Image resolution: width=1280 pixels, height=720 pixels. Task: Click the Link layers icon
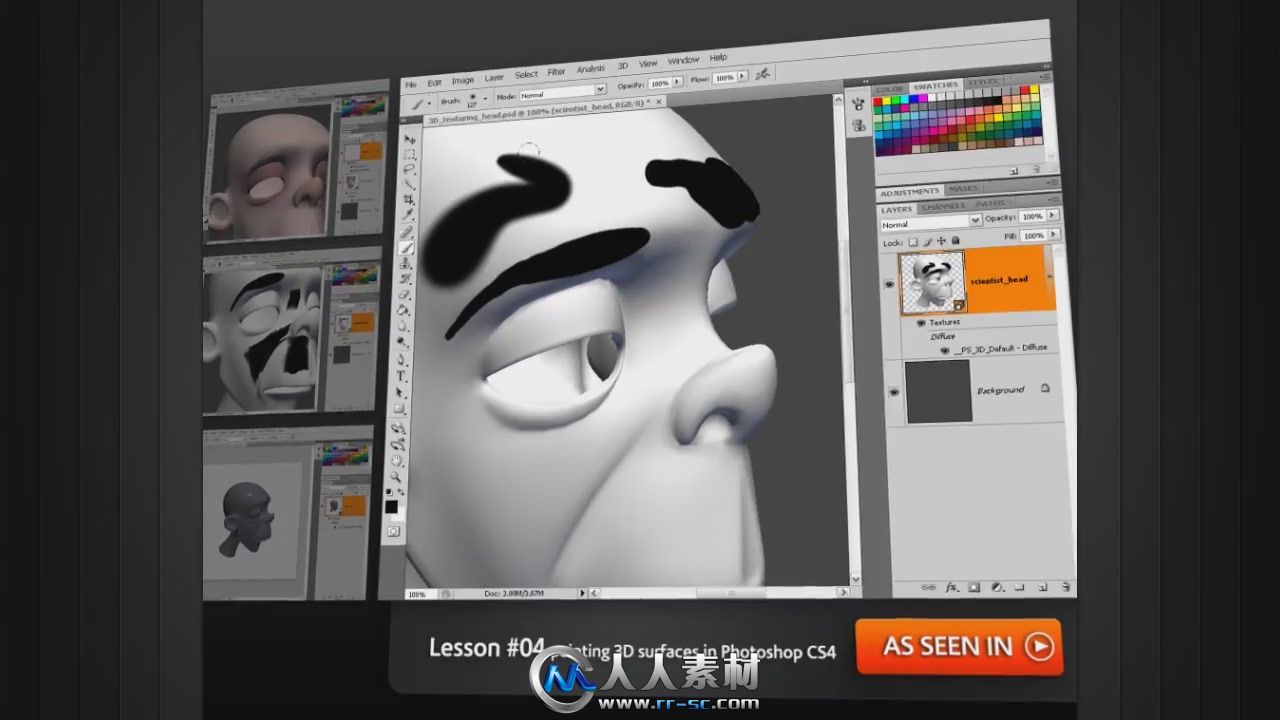[x=928, y=587]
